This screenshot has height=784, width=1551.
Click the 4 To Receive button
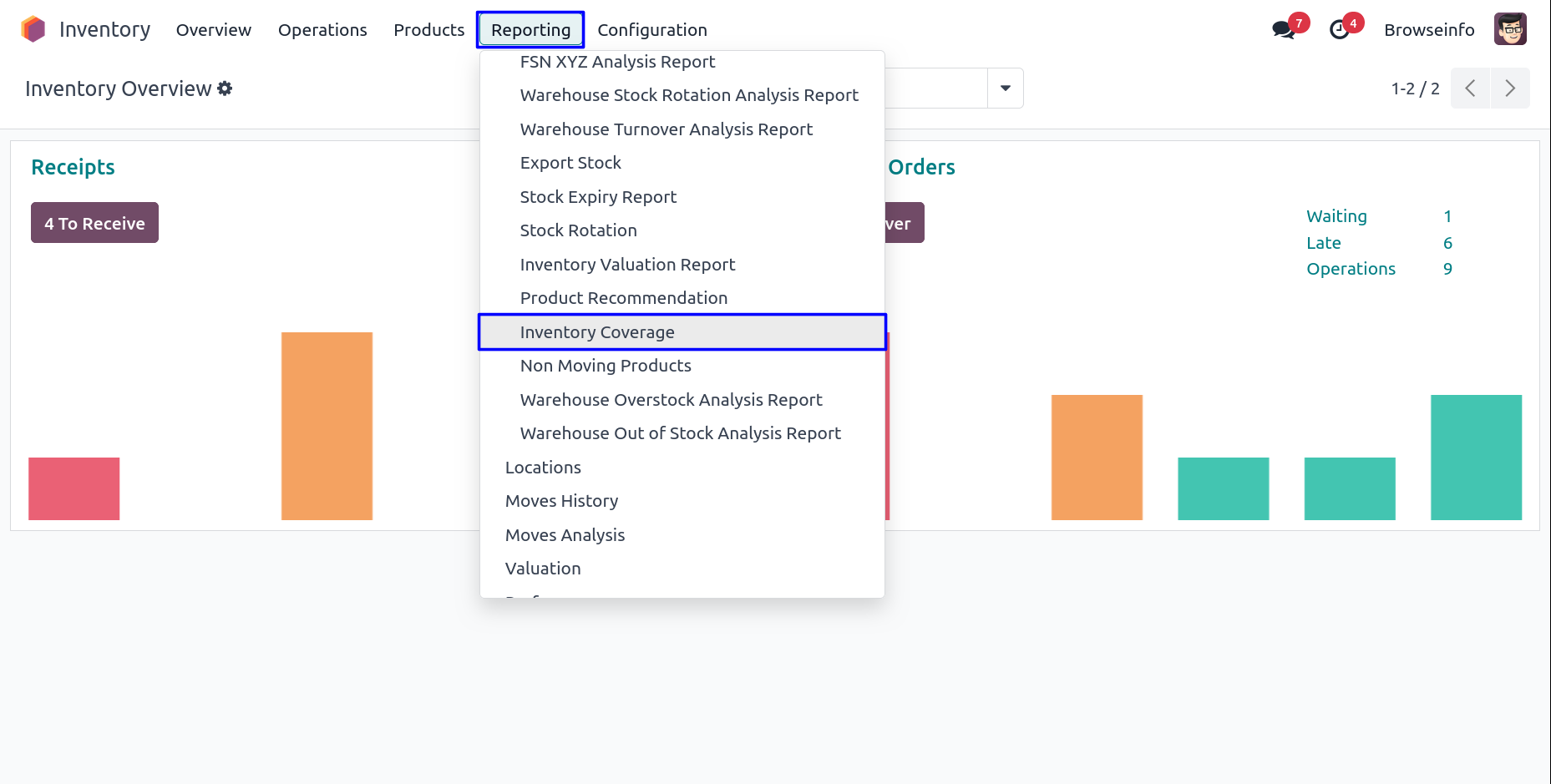94,223
